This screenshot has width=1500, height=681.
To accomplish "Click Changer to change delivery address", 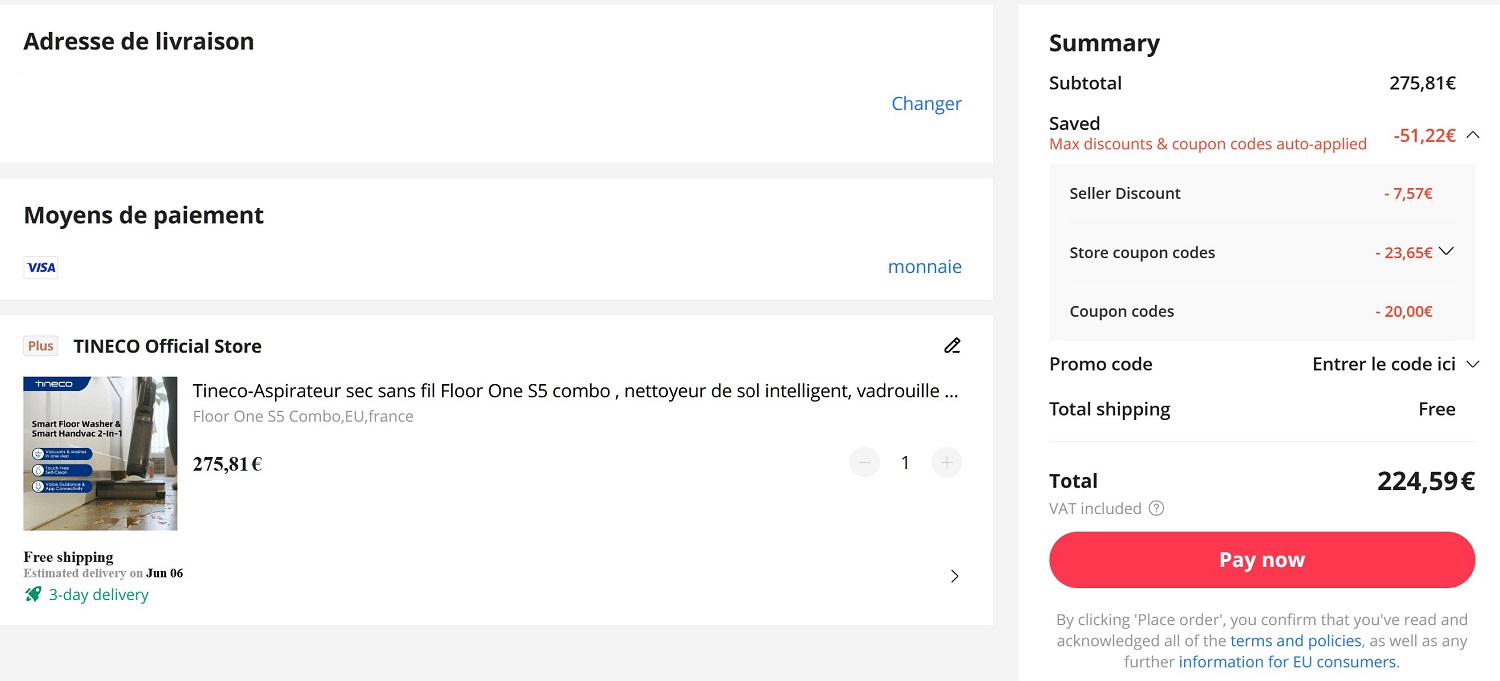I will tap(926, 104).
